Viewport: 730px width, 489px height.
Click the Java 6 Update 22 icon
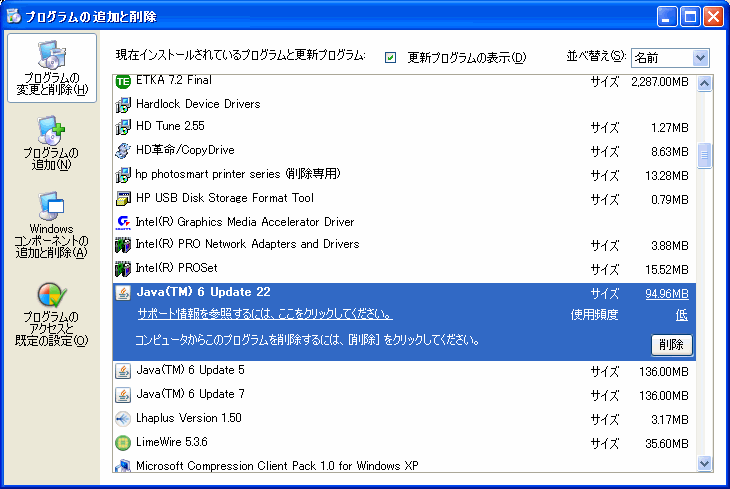click(123, 293)
